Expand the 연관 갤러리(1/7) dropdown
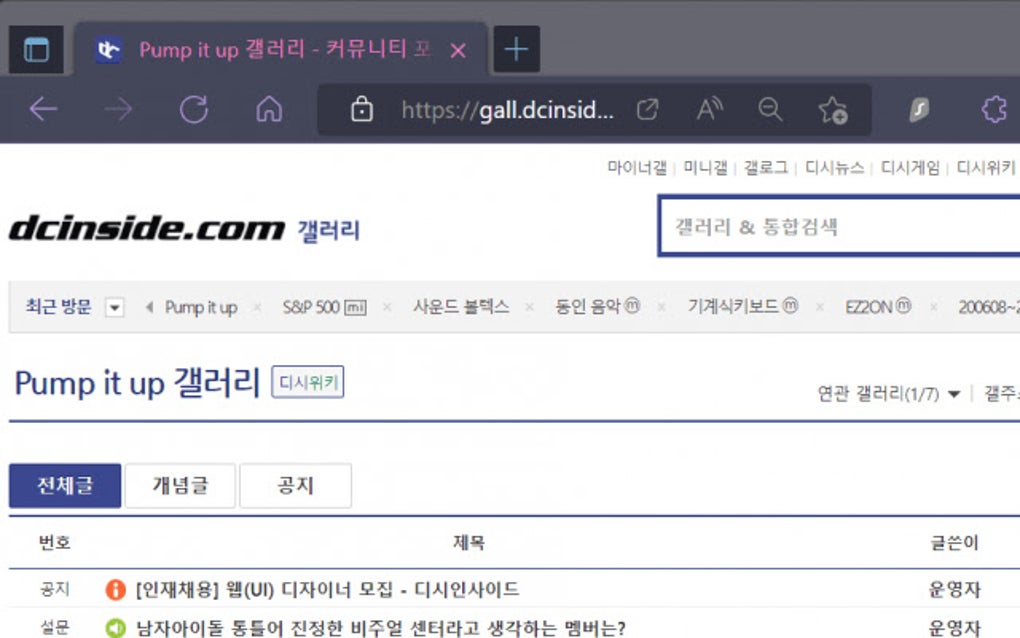The height and width of the screenshot is (638, 1020). click(x=889, y=393)
